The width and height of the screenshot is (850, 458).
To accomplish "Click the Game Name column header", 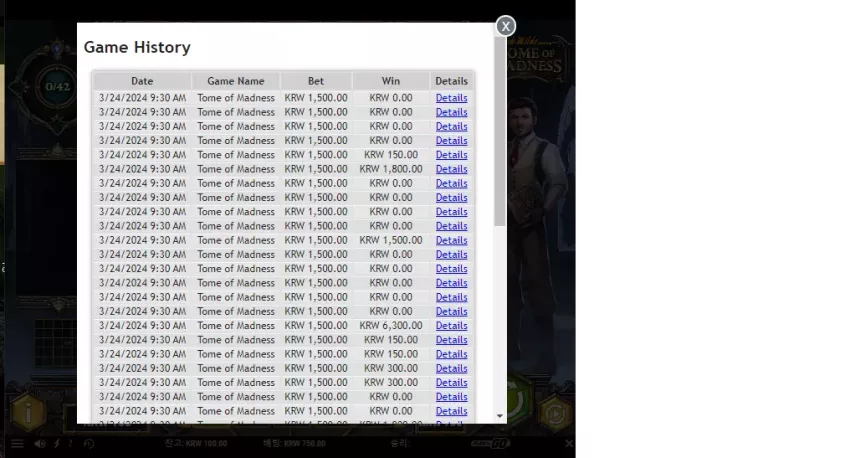I will point(235,81).
